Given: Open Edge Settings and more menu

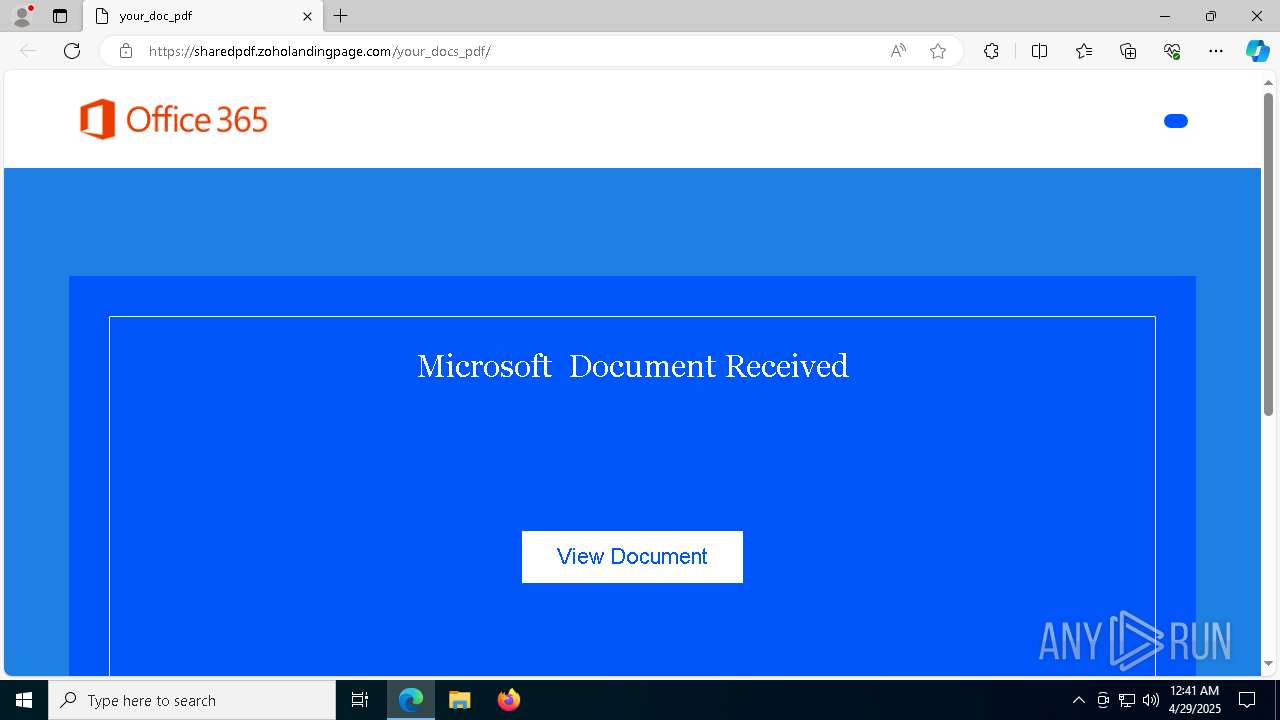Looking at the screenshot, I should pos(1216,51).
